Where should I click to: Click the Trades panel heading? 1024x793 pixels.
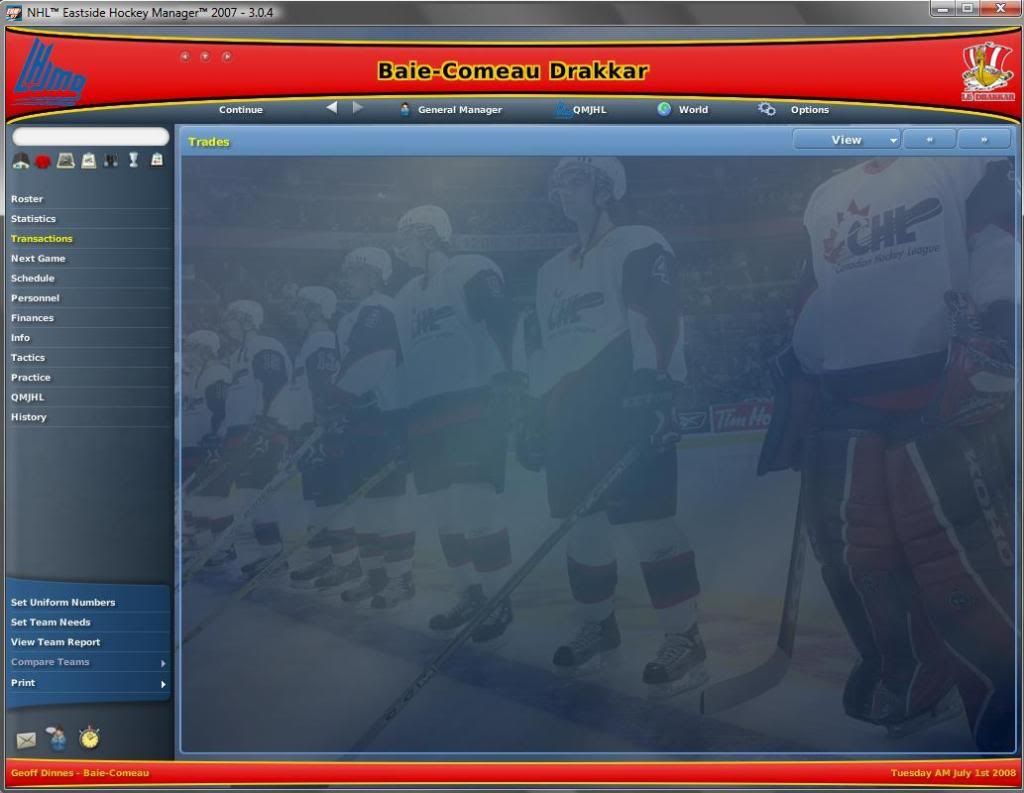coord(209,142)
